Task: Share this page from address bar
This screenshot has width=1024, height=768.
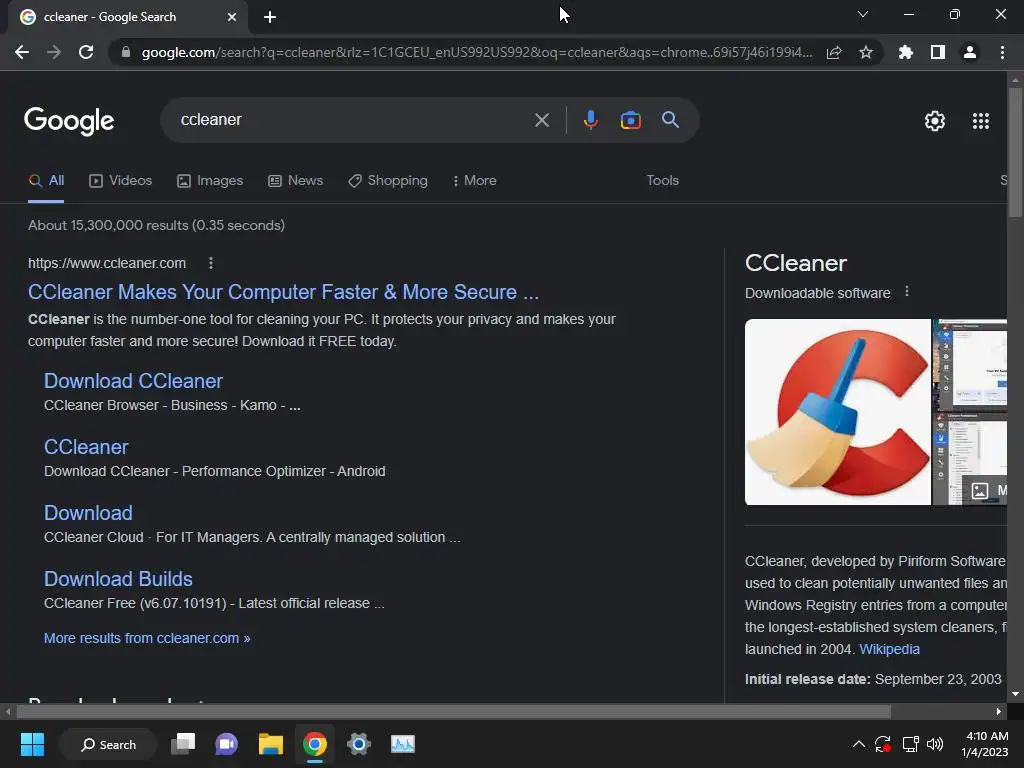Action: pos(834,52)
